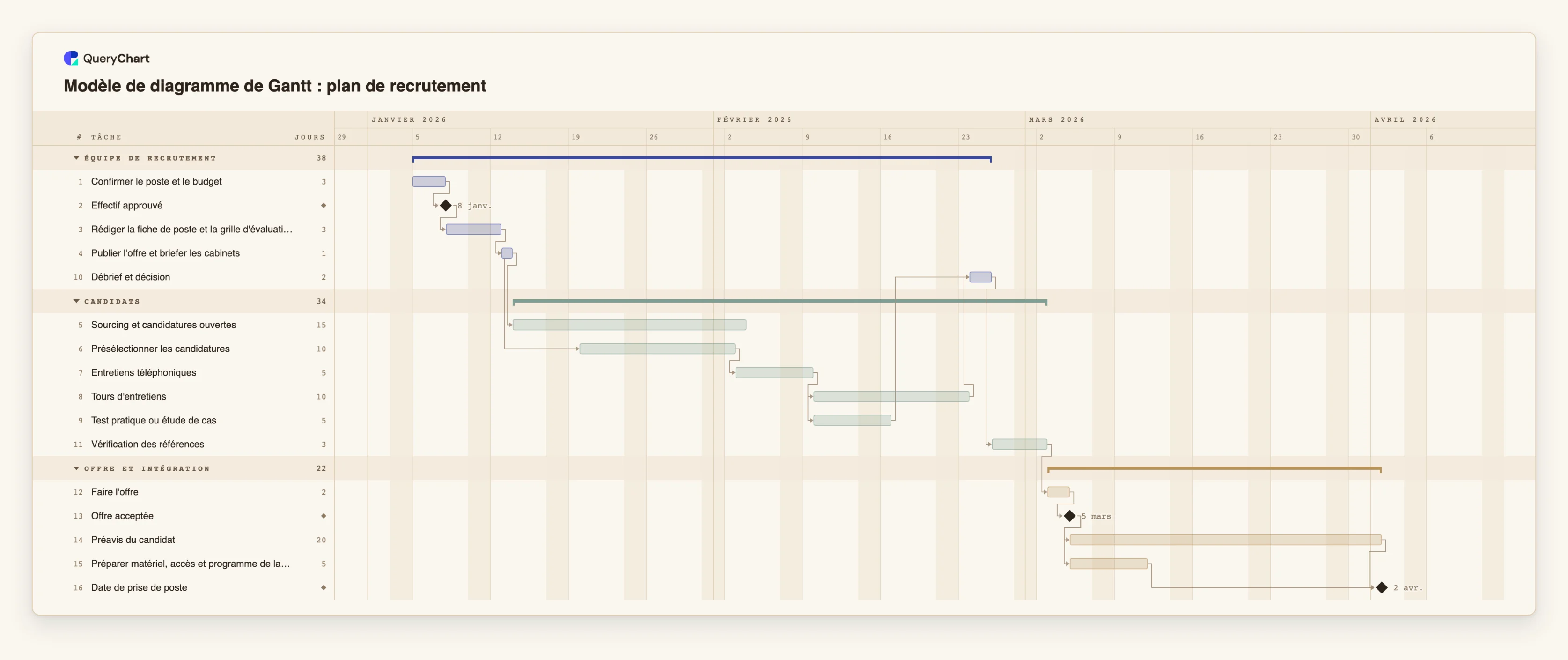This screenshot has width=1568, height=660.
Task: Click the Effectif approuvé task name
Action: 126,206
